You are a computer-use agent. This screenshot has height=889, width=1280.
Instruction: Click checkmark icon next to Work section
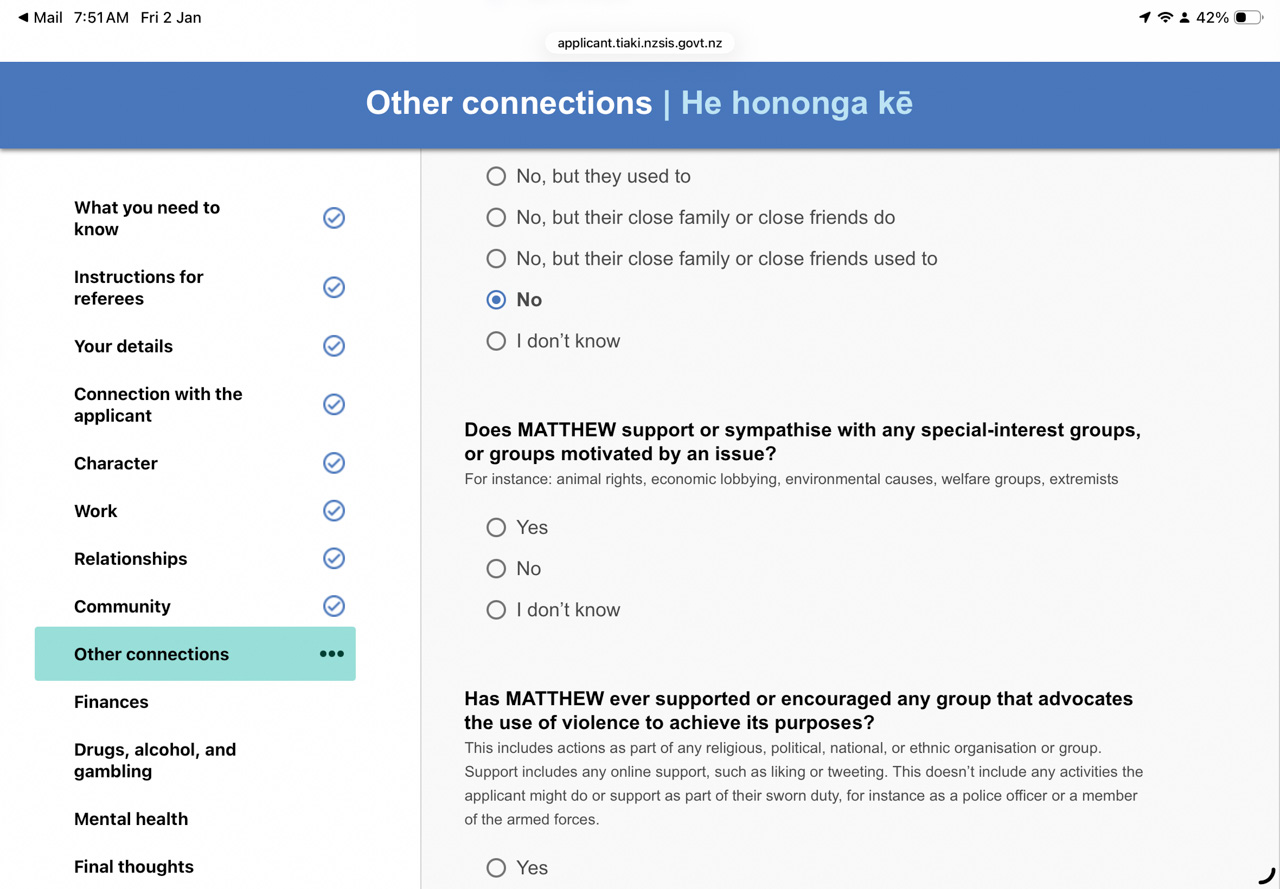pyautogui.click(x=334, y=511)
